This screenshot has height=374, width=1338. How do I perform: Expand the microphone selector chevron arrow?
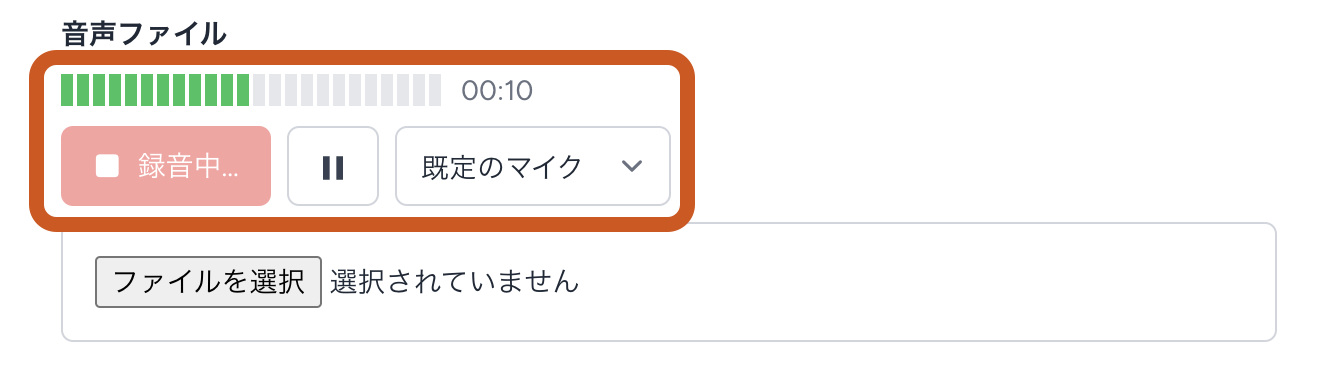pyautogui.click(x=631, y=166)
